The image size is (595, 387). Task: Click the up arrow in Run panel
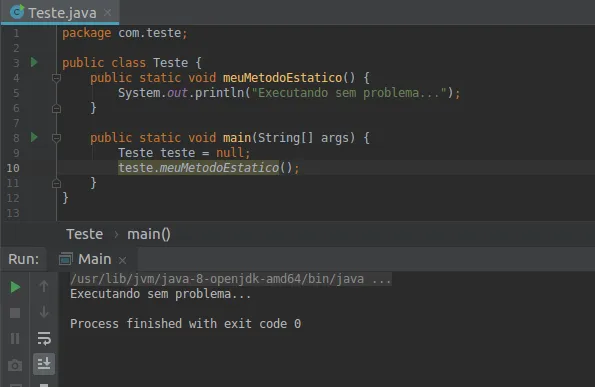[x=44, y=286]
